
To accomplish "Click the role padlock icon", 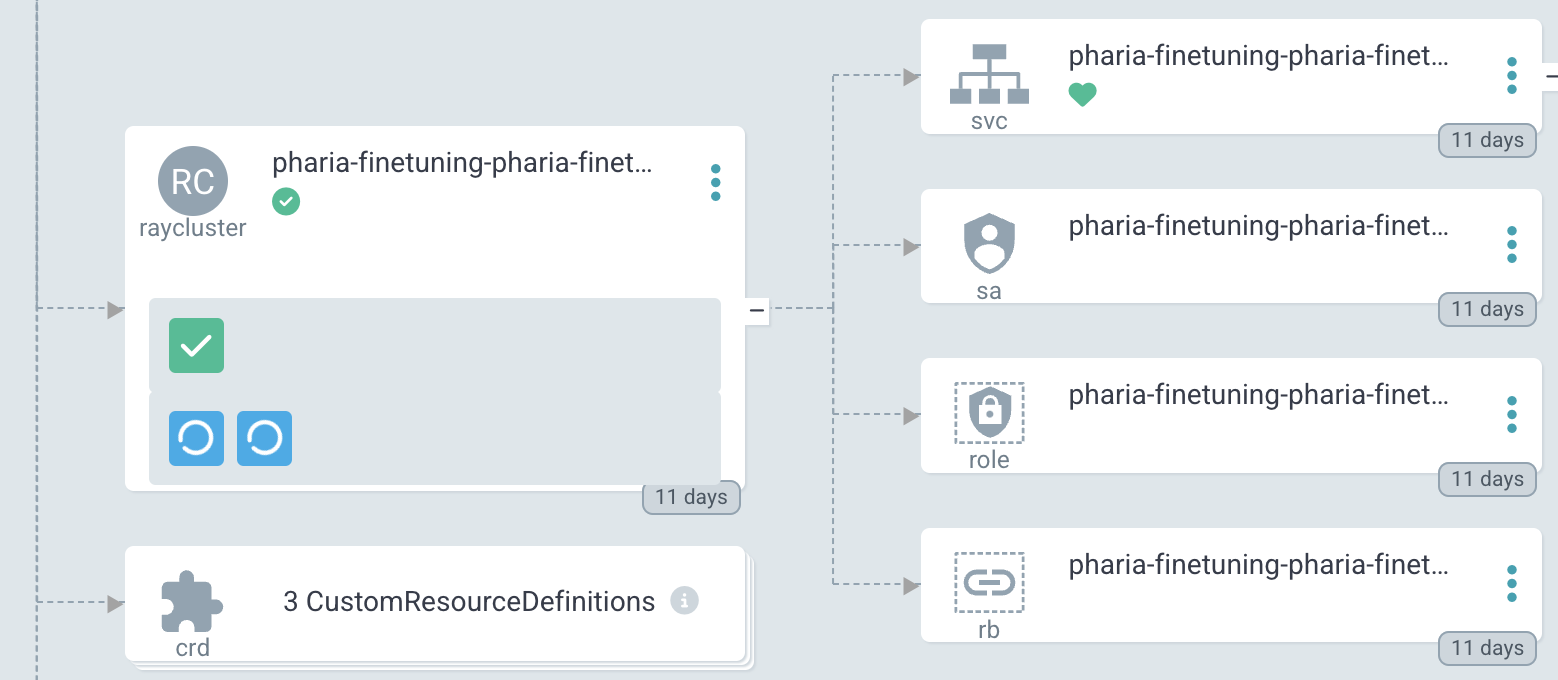I will pyautogui.click(x=989, y=412).
